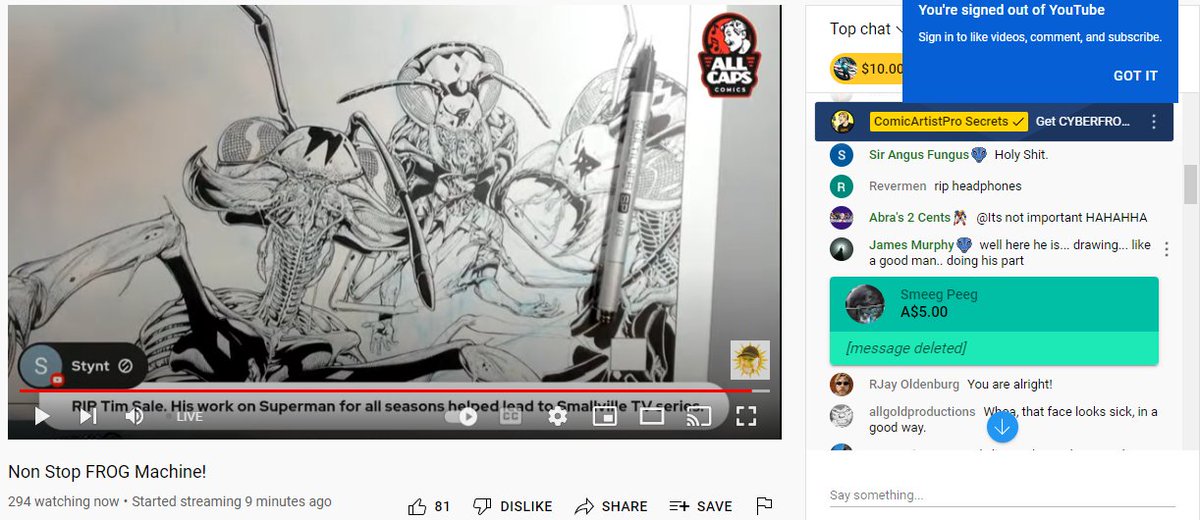Cast video to a TV

click(698, 416)
